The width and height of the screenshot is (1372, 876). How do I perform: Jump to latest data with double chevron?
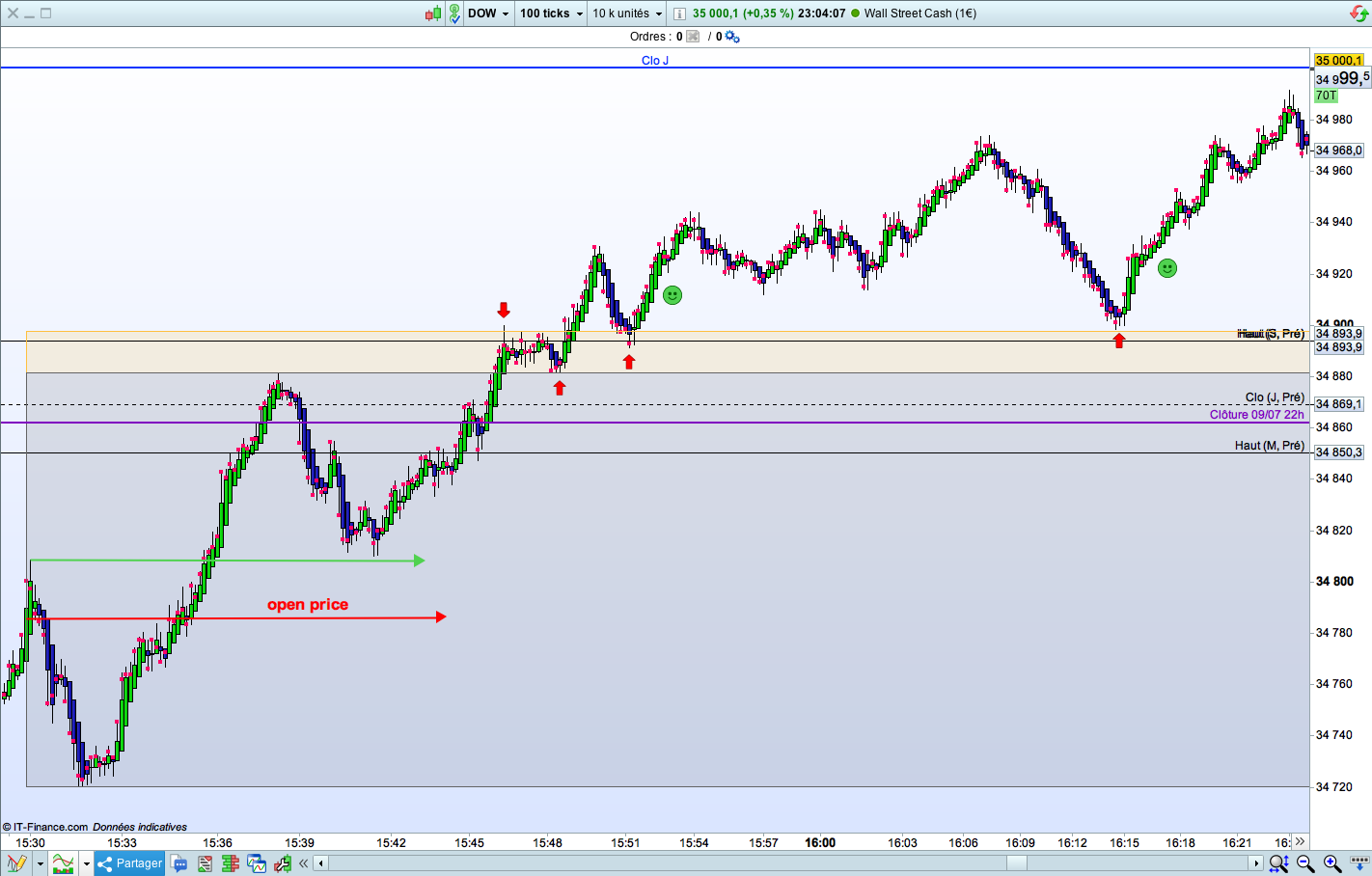(1300, 842)
